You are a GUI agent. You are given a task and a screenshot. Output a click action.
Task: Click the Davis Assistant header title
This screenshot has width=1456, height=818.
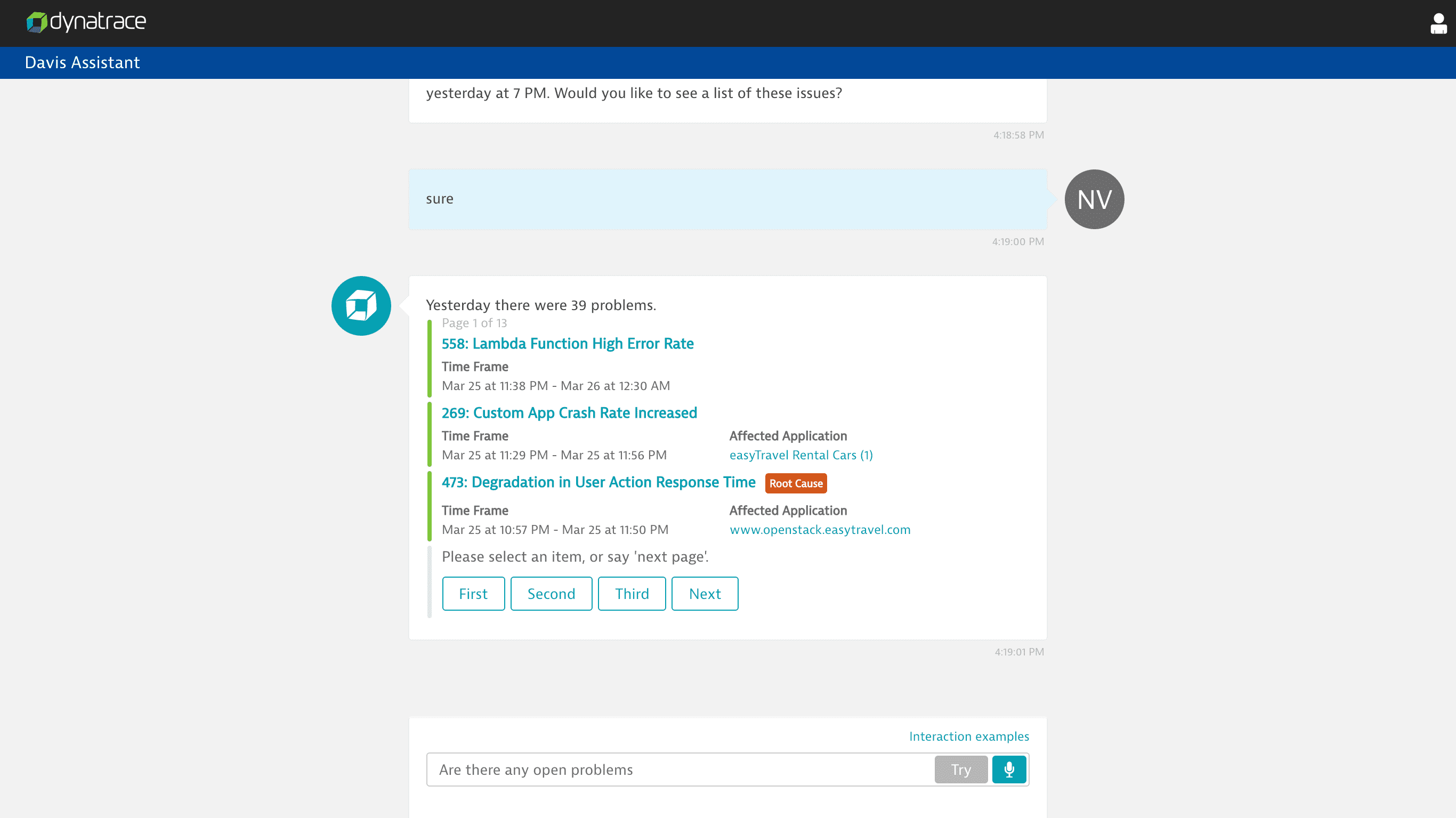82,62
